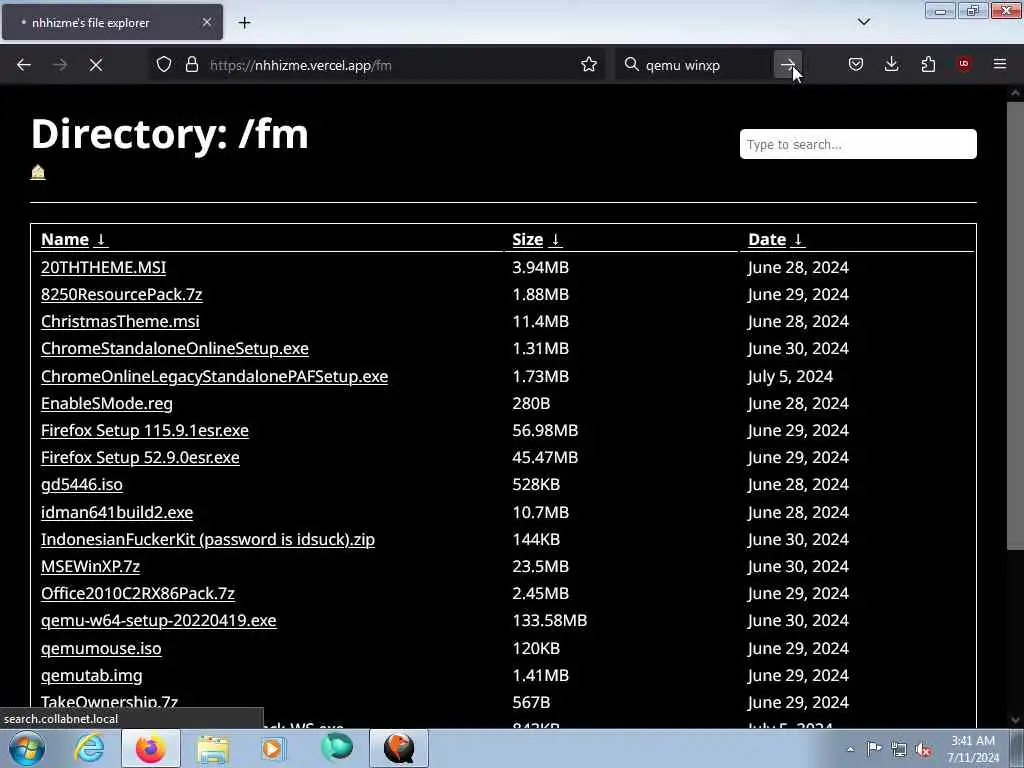Bookmark this page with the star
Viewport: 1024px width, 768px height.
point(589,65)
